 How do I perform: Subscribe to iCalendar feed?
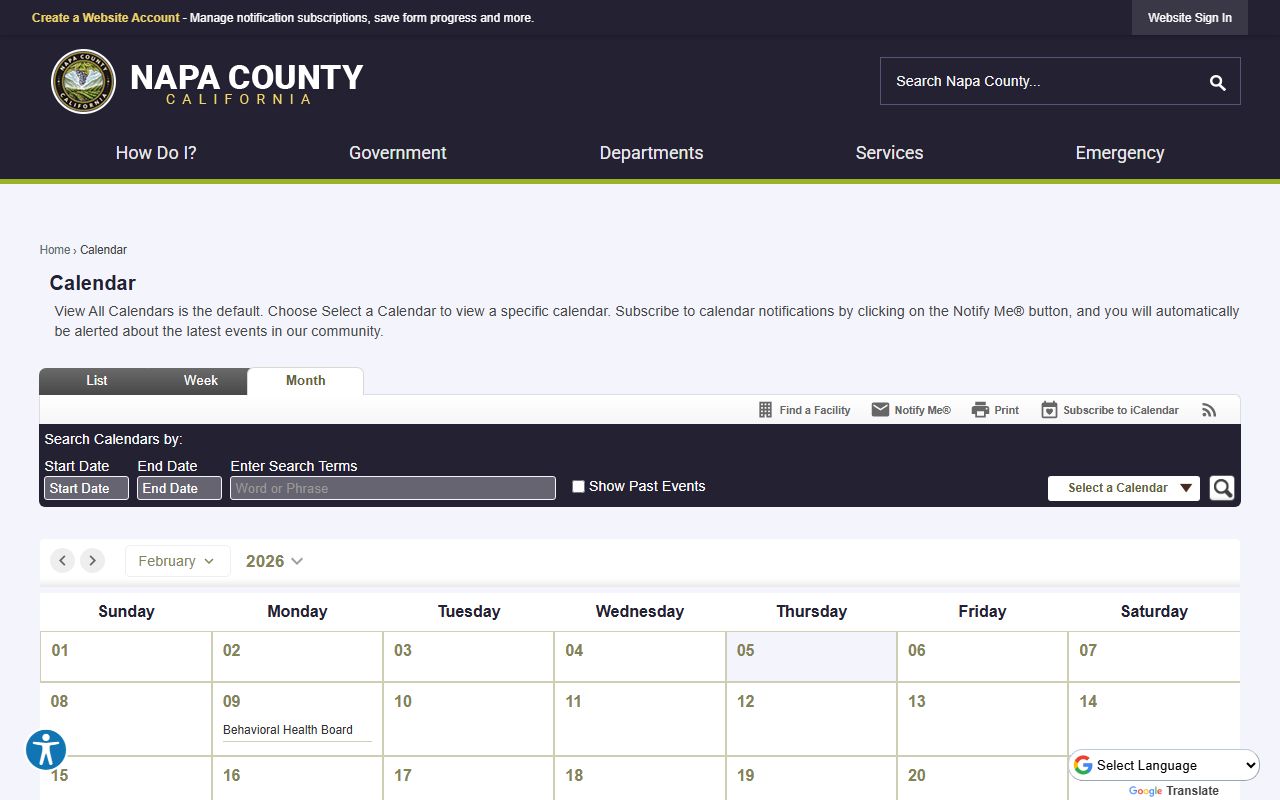(1110, 410)
